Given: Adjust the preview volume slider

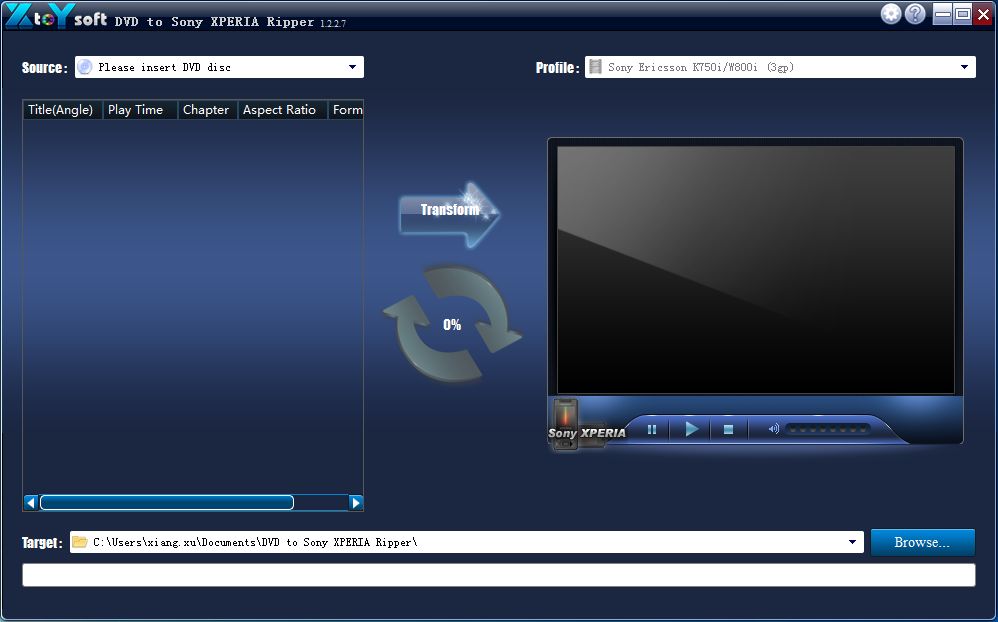Looking at the screenshot, I should coord(827,429).
